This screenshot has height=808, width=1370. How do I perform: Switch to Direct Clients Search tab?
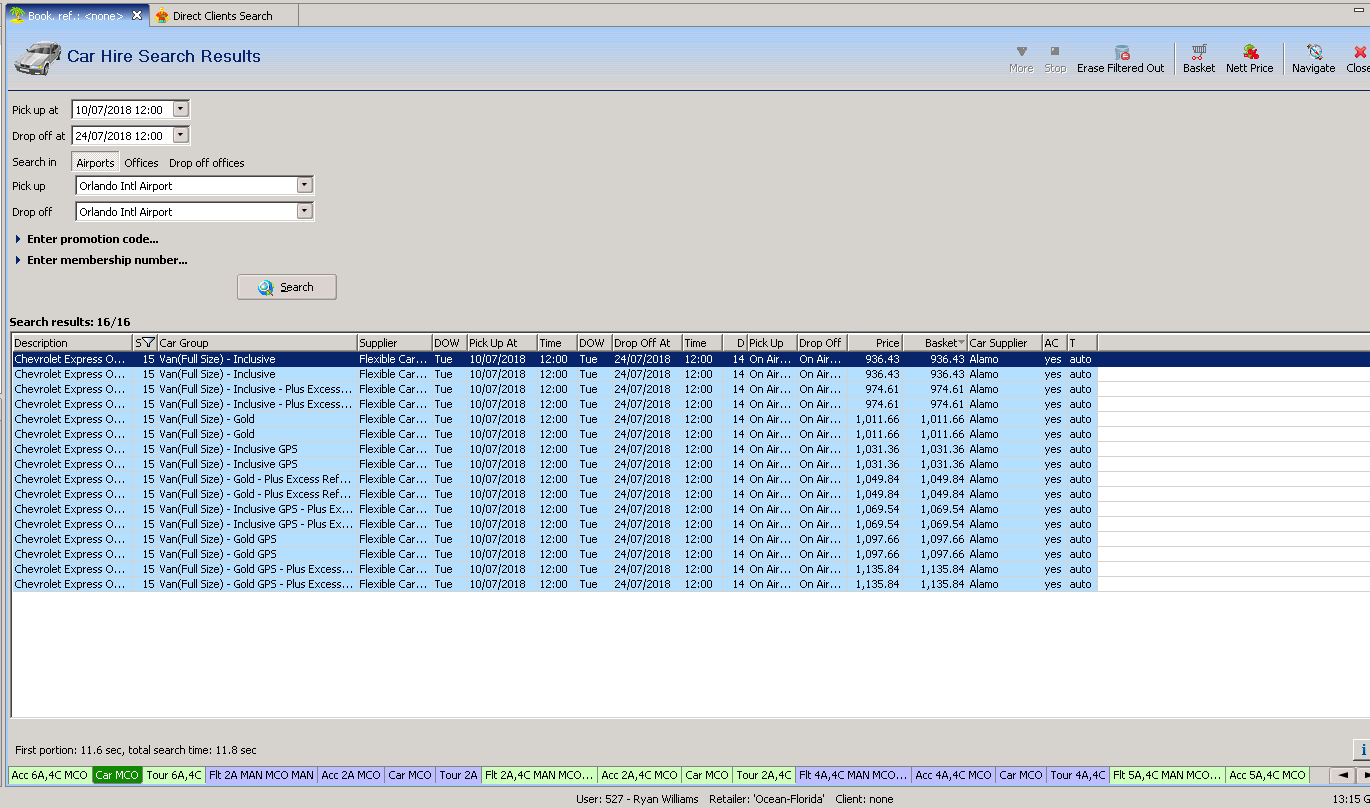221,16
